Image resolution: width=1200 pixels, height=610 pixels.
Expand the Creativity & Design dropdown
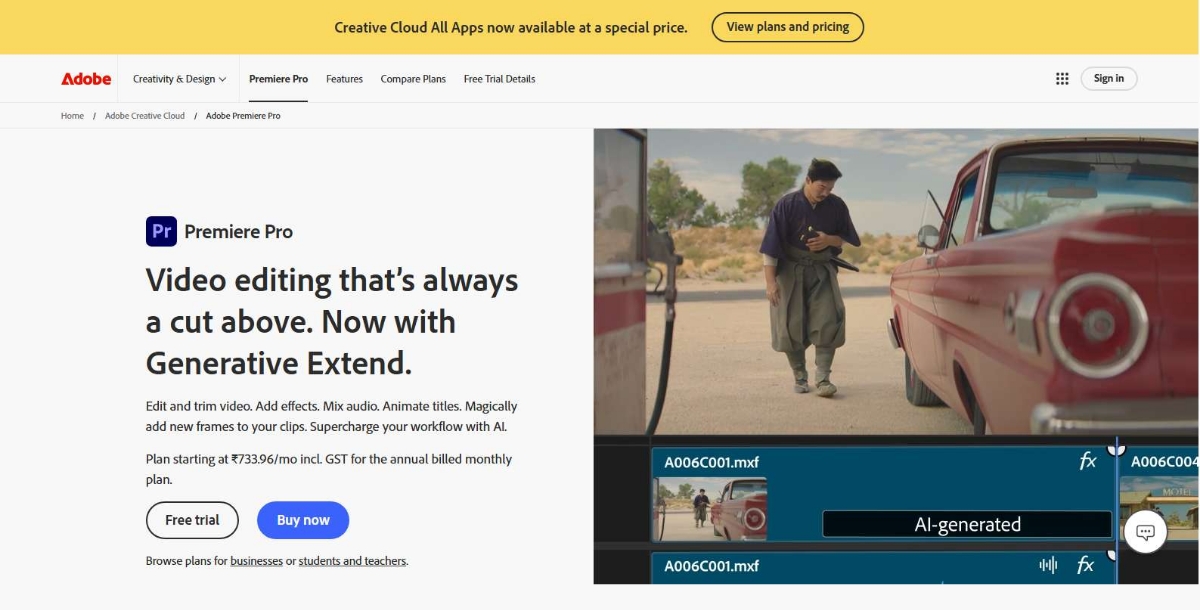(x=180, y=78)
